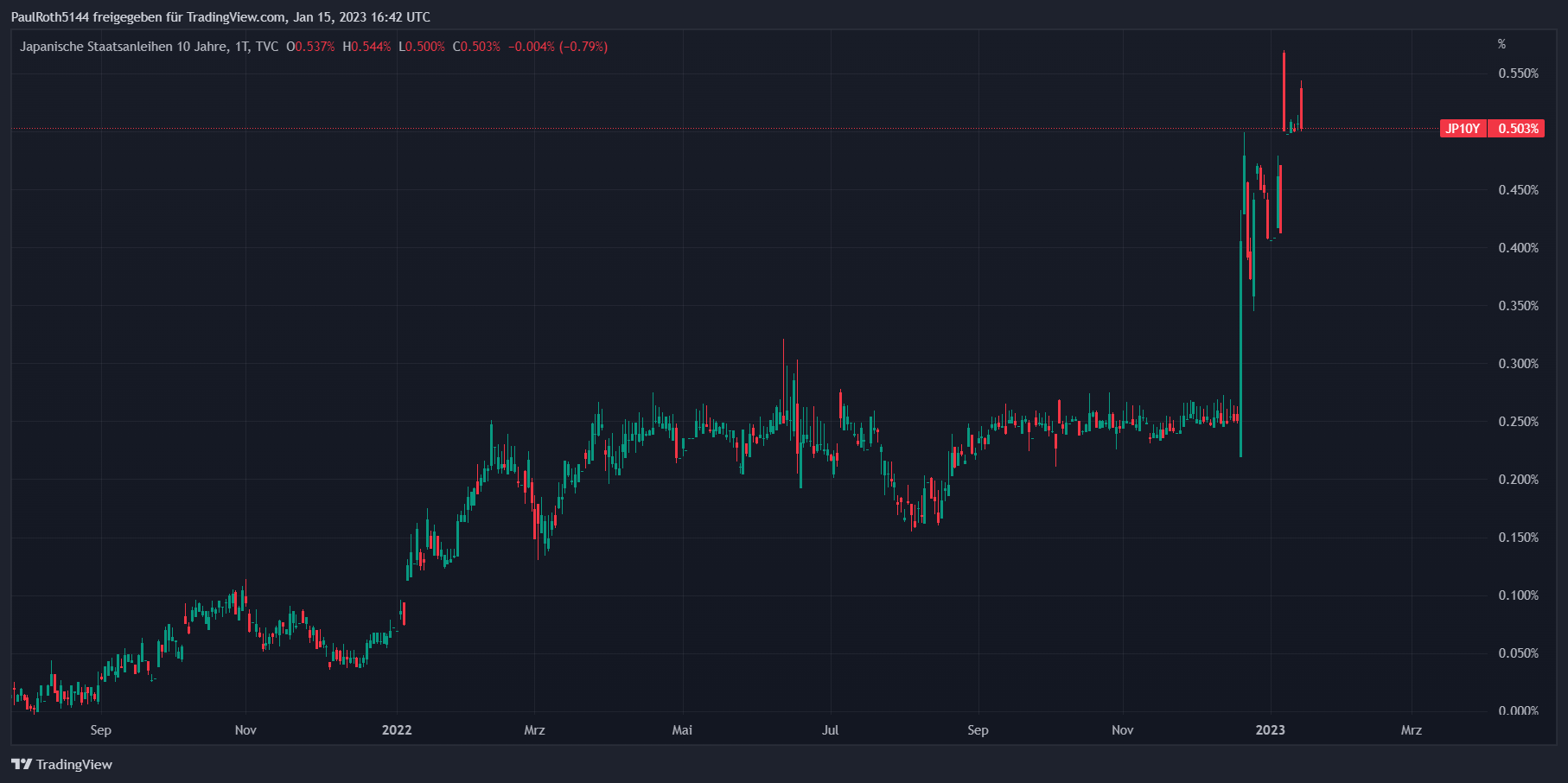Click the 0.400% price axis label
The width and height of the screenshot is (1568, 783).
coord(1518,248)
